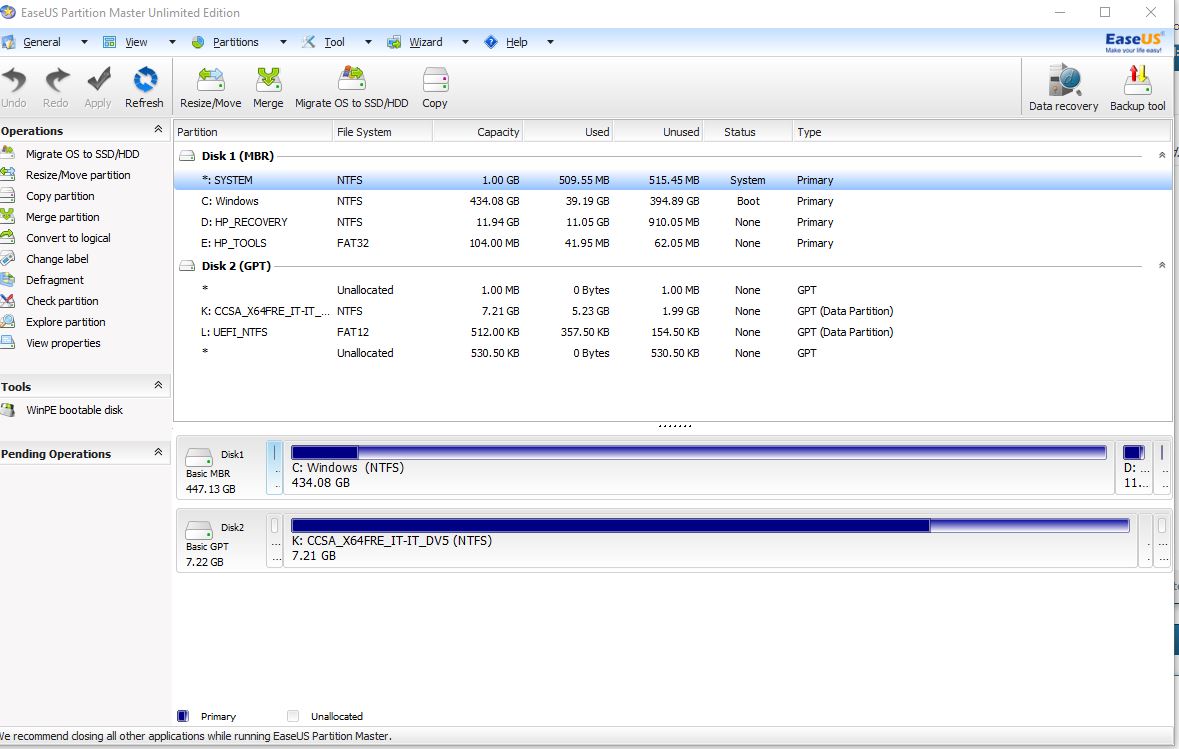The height and width of the screenshot is (749, 1179).
Task: Click the Disk2 Basic GPT disk icon
Action: (x=199, y=530)
